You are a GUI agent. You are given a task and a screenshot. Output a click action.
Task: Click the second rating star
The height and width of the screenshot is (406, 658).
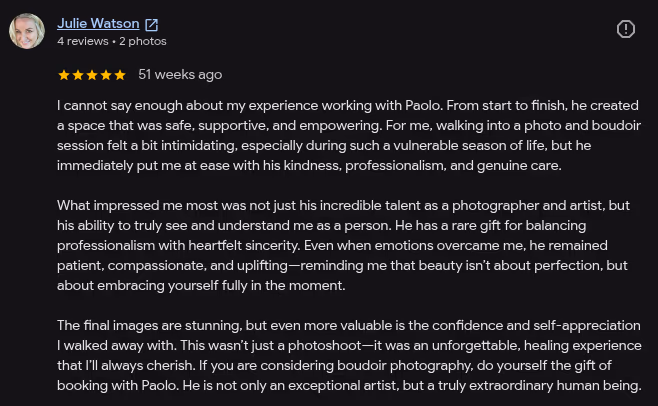[78, 75]
